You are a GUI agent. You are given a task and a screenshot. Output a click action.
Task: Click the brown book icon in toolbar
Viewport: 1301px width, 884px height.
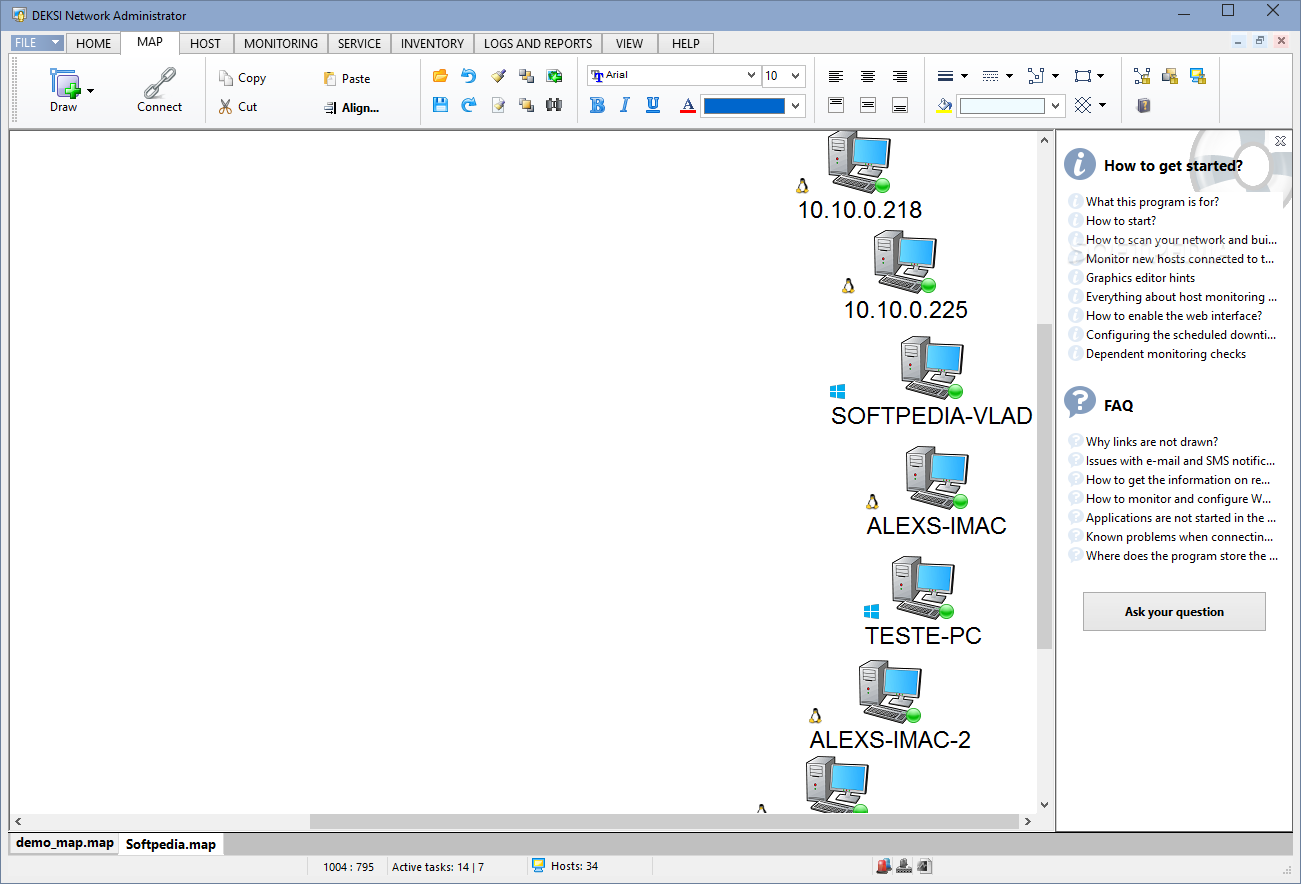[x=1143, y=105]
